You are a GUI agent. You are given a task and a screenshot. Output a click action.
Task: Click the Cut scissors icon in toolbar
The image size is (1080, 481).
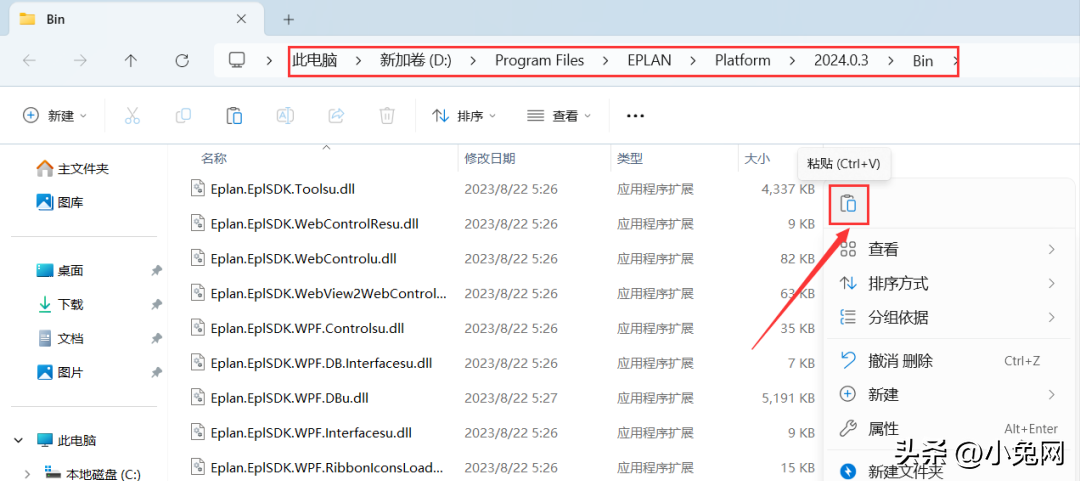132,116
